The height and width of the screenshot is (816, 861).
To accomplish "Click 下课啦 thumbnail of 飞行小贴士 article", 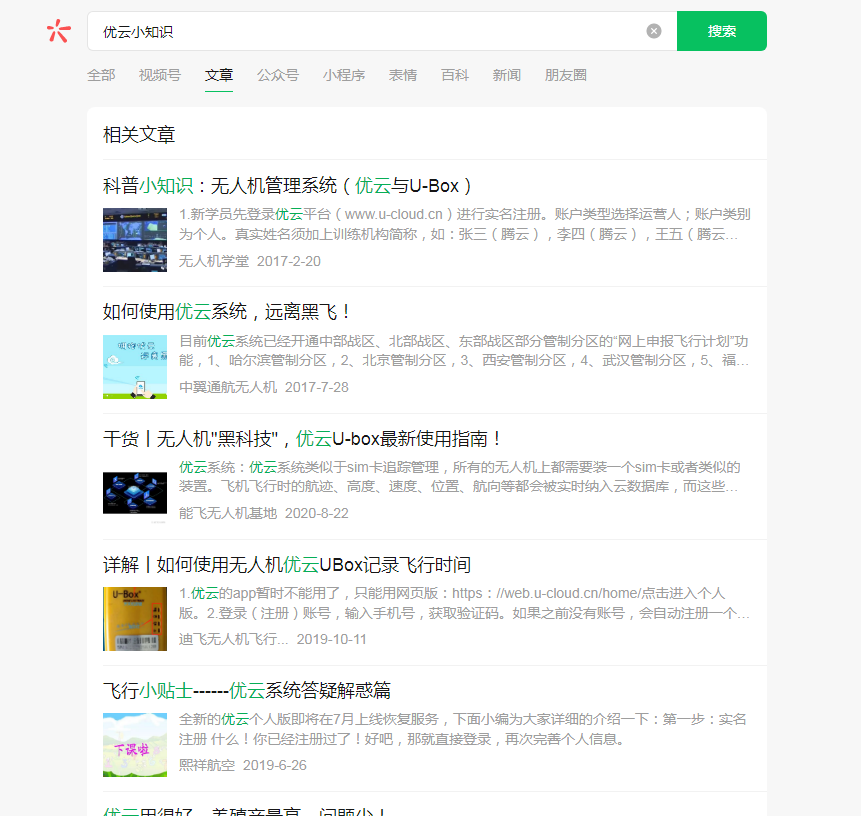I will click(x=135, y=745).
